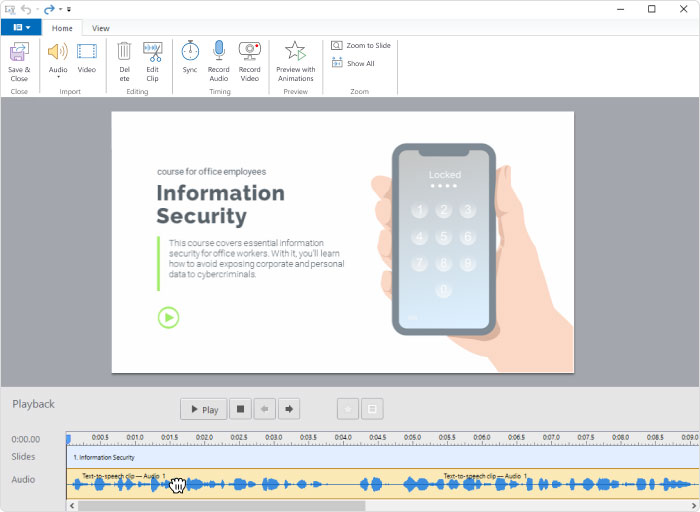Click the Show All zoom icon
The image size is (700, 512).
click(x=337, y=63)
